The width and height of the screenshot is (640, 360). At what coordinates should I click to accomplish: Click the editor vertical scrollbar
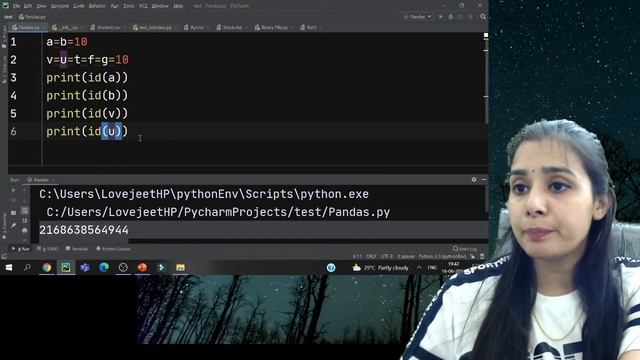pyautogui.click(x=486, y=82)
